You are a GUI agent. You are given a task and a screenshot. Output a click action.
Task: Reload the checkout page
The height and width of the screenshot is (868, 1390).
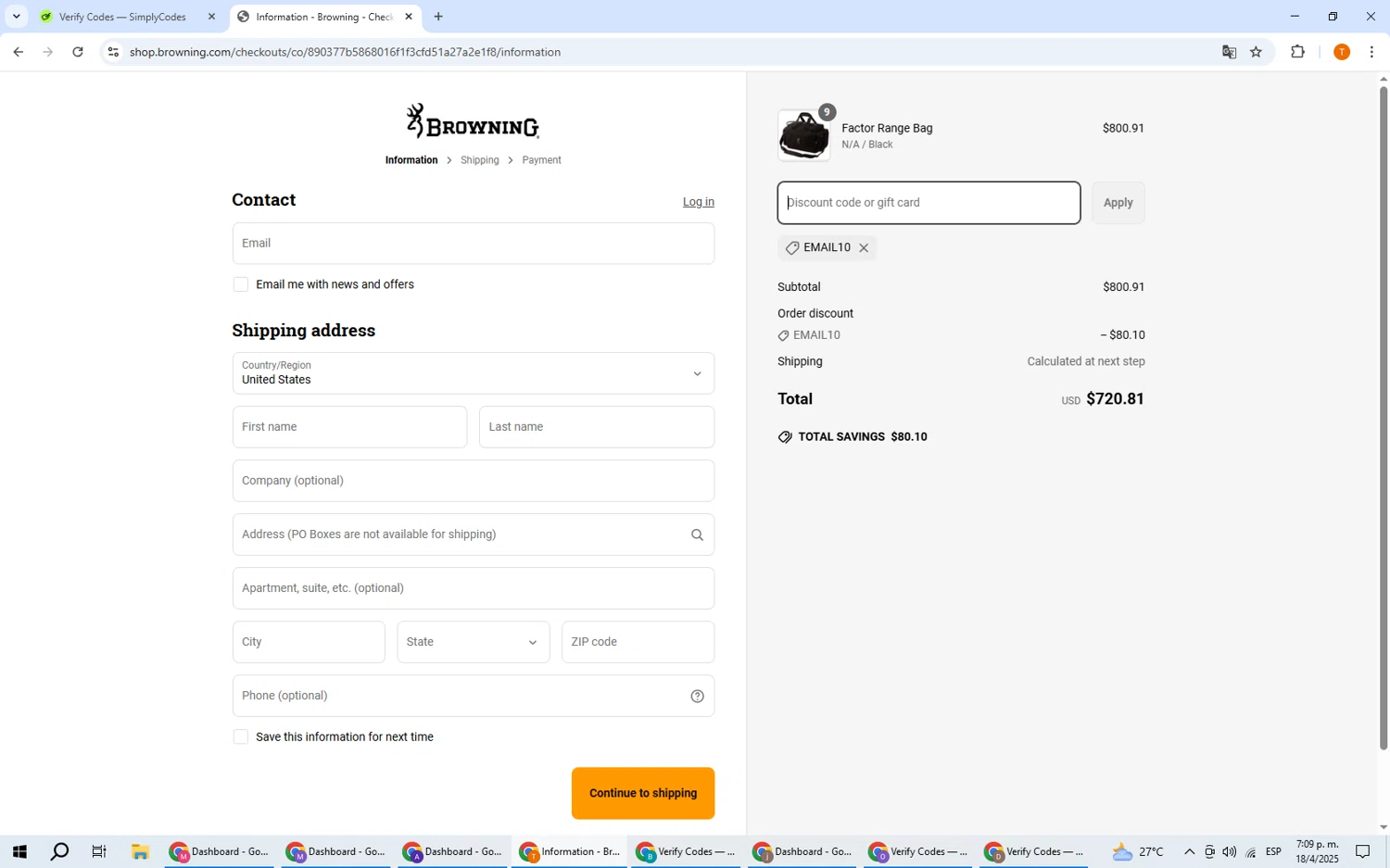pyautogui.click(x=78, y=52)
